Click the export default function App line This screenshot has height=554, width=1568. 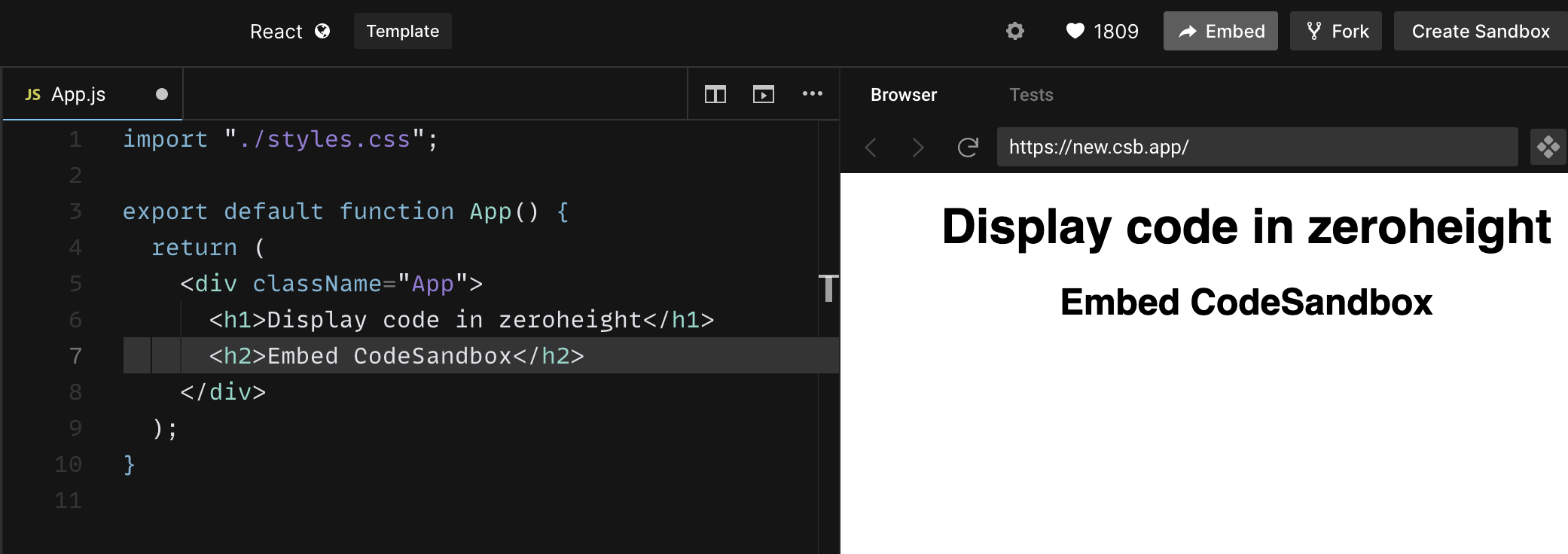click(346, 212)
